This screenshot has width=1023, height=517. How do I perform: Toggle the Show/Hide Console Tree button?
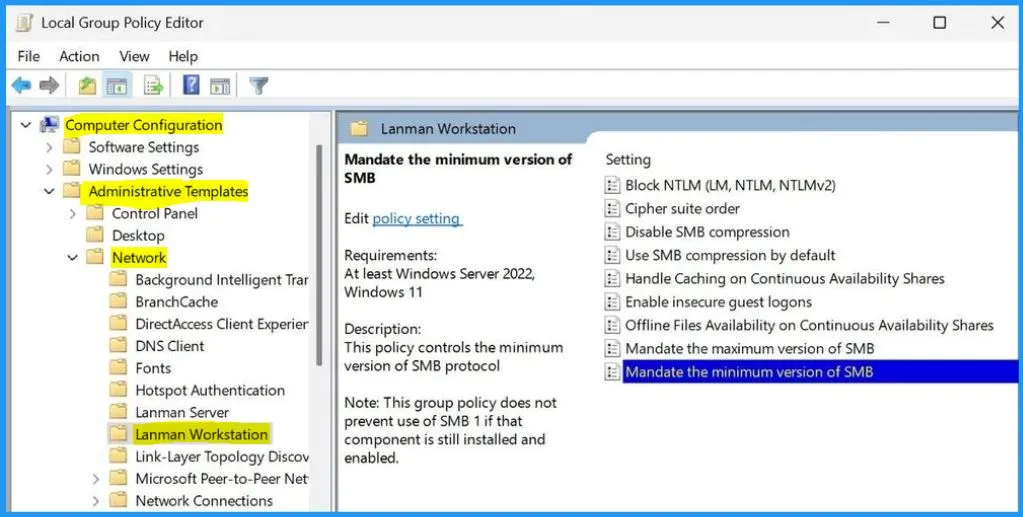click(x=117, y=86)
